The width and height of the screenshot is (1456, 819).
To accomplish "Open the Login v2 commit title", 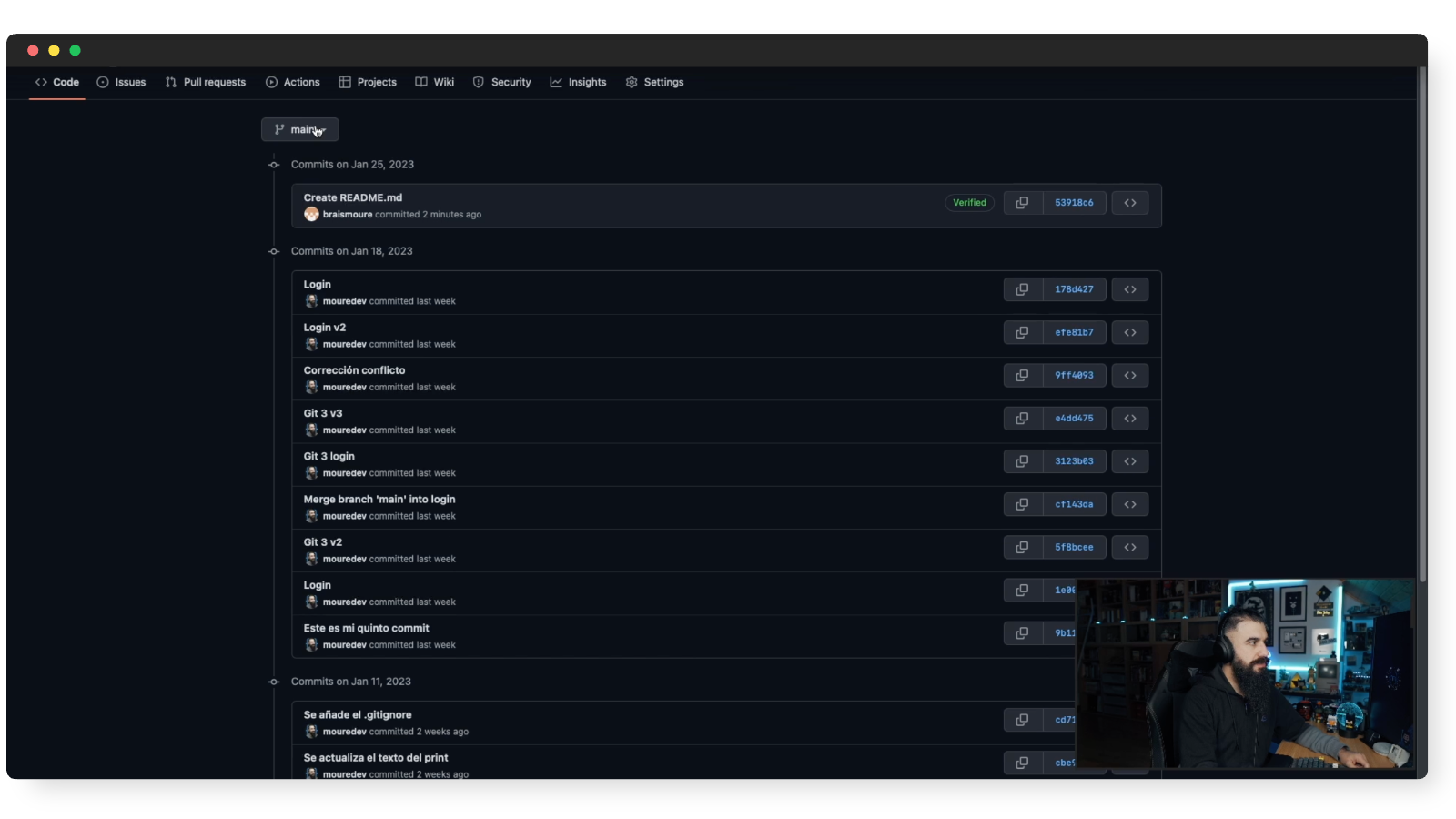I will click(x=325, y=328).
